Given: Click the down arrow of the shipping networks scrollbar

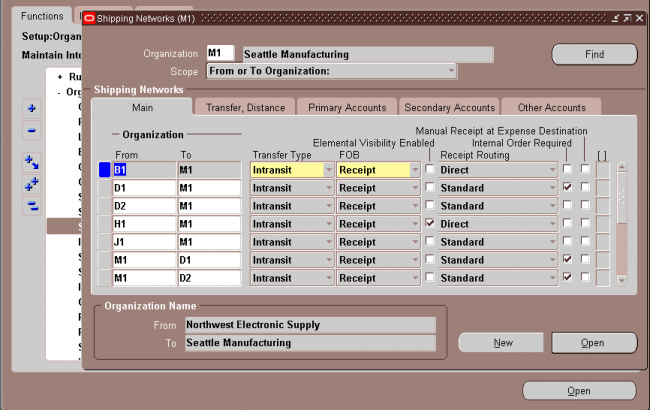Looking at the screenshot, I should tap(621, 280).
